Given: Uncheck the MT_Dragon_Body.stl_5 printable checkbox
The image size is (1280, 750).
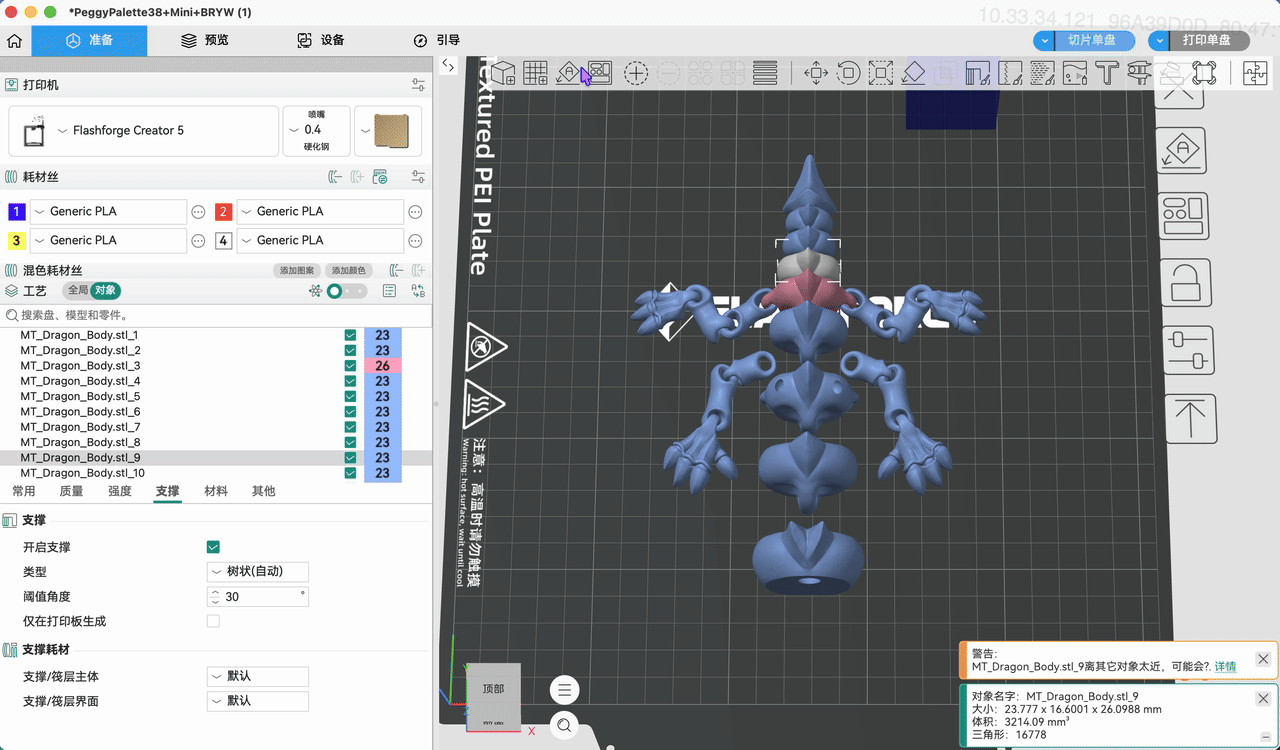Looking at the screenshot, I should coord(350,396).
